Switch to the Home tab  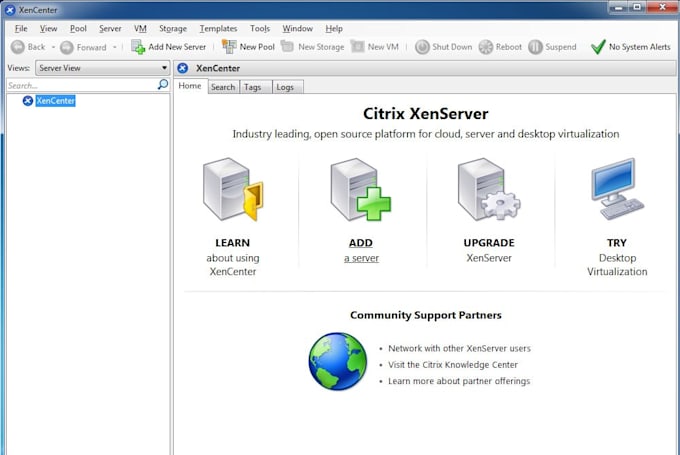190,86
